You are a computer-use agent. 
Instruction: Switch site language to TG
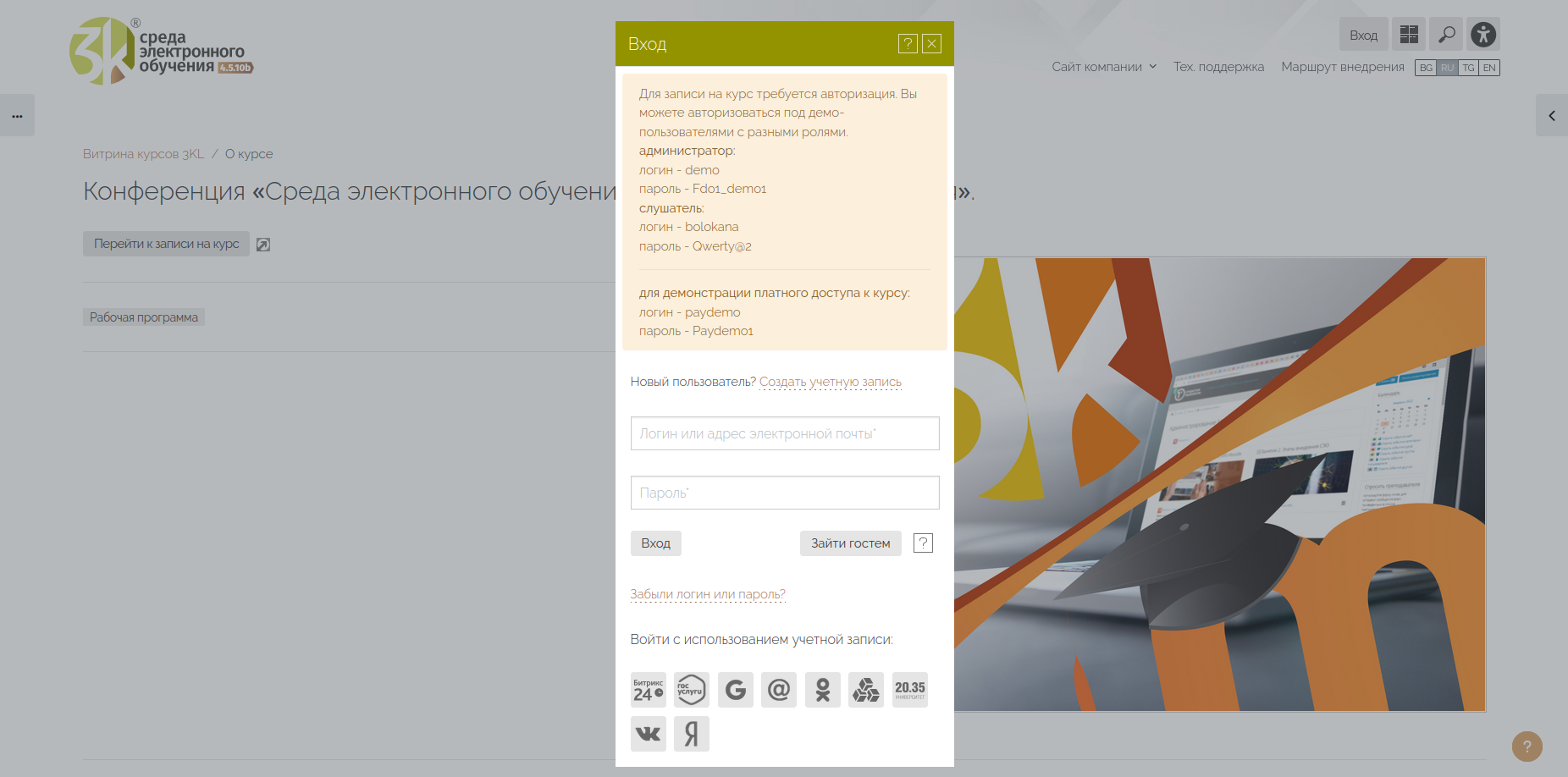(x=1468, y=68)
